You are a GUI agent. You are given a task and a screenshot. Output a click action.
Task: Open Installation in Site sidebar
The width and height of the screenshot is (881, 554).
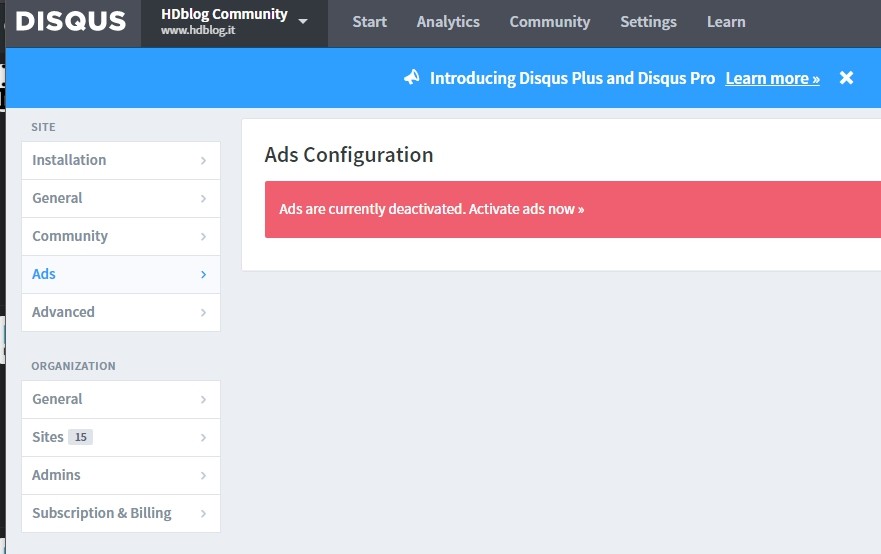tap(121, 160)
